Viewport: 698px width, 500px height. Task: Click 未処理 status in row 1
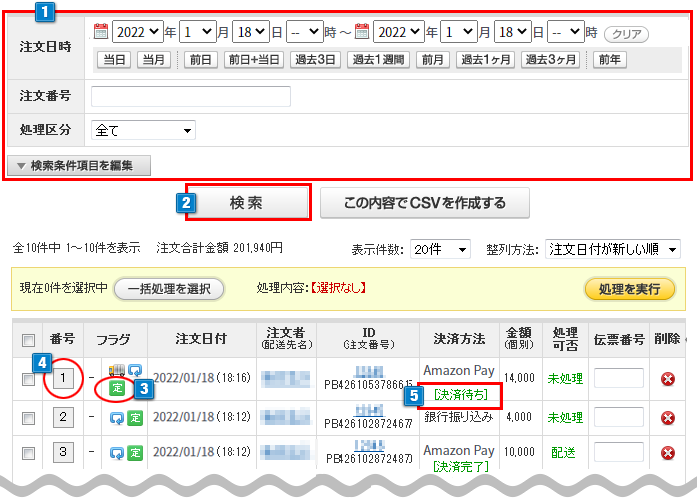565,378
